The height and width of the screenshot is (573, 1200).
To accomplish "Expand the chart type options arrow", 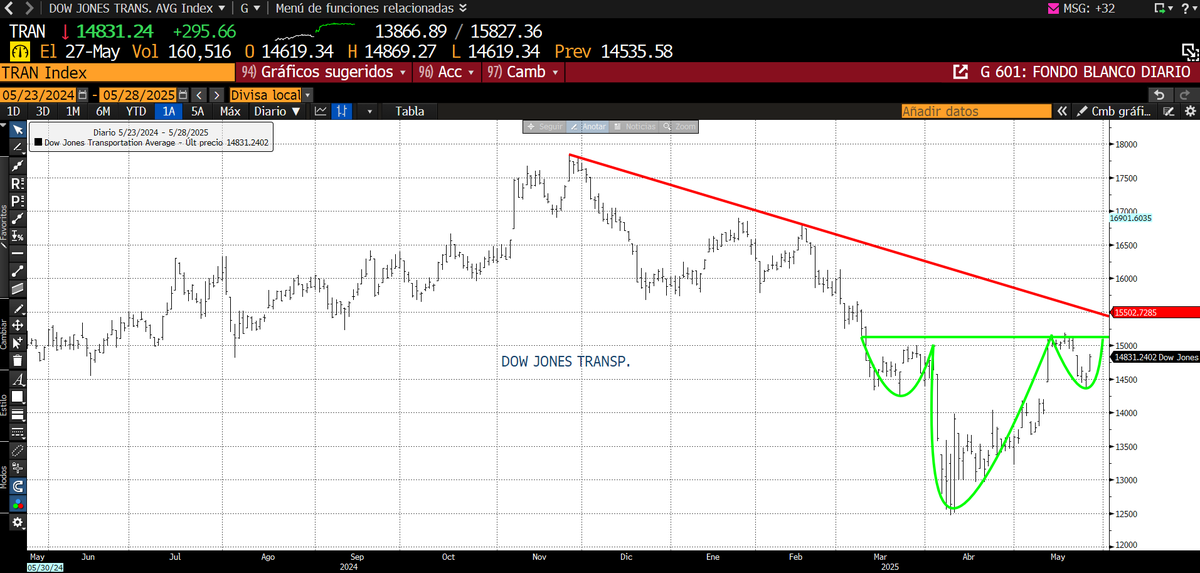I will [369, 111].
